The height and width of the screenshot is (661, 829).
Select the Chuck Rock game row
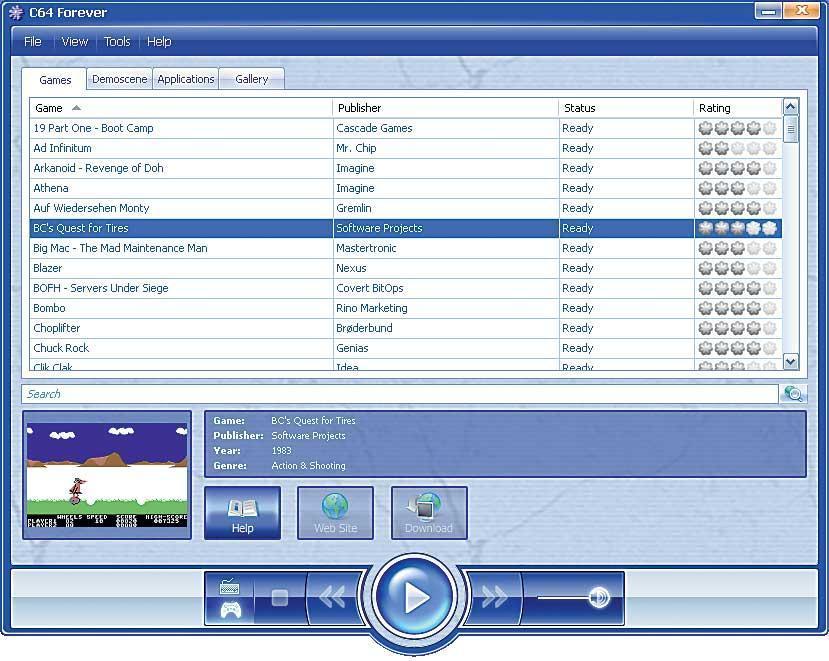[x=406, y=348]
